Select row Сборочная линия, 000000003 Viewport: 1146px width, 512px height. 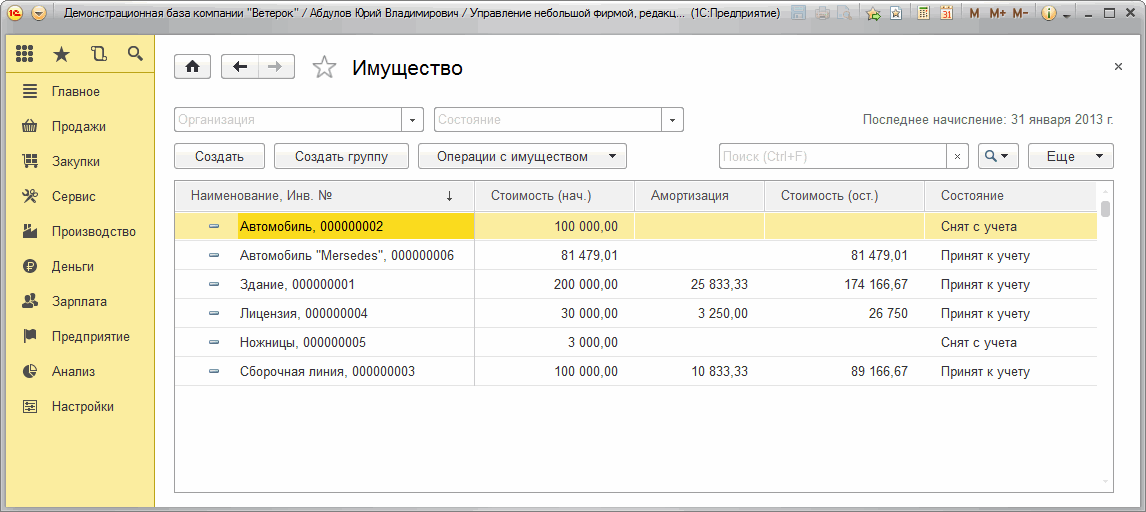[x=636, y=372]
